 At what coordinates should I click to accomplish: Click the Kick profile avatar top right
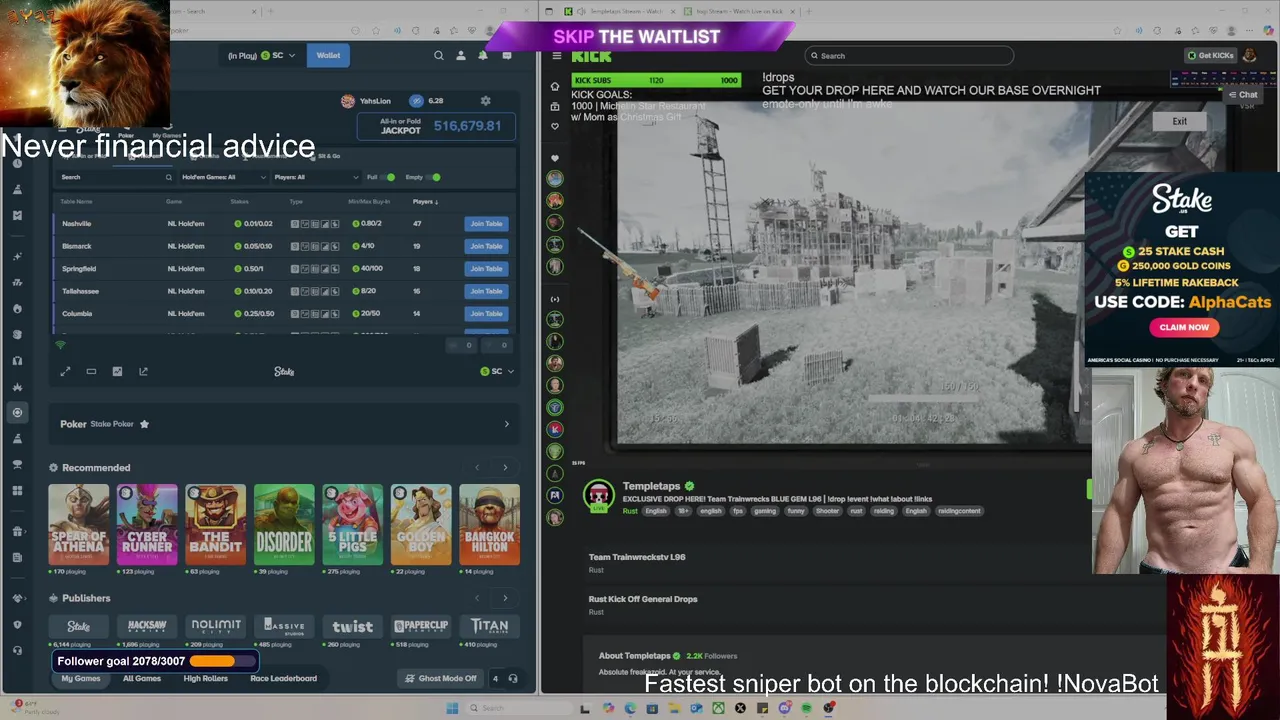coord(1249,56)
